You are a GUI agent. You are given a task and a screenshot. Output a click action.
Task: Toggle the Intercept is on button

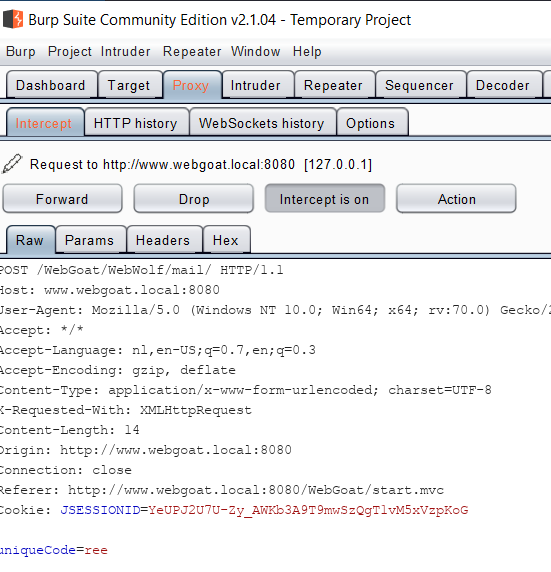pyautogui.click(x=324, y=198)
